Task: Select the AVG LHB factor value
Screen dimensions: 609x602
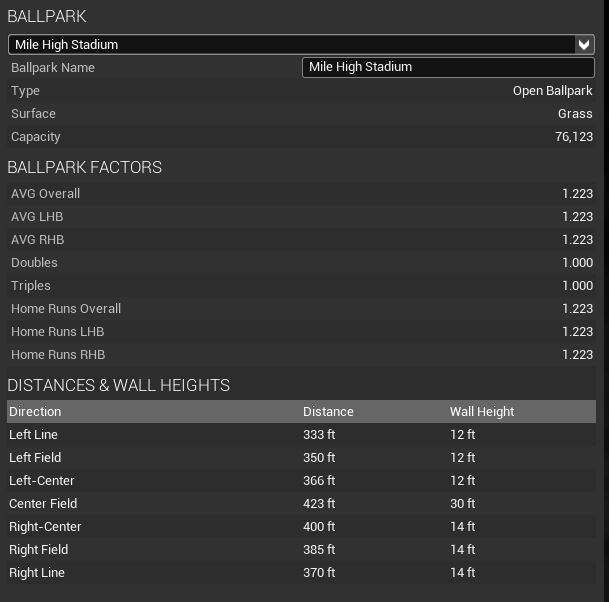Action: (x=577, y=217)
